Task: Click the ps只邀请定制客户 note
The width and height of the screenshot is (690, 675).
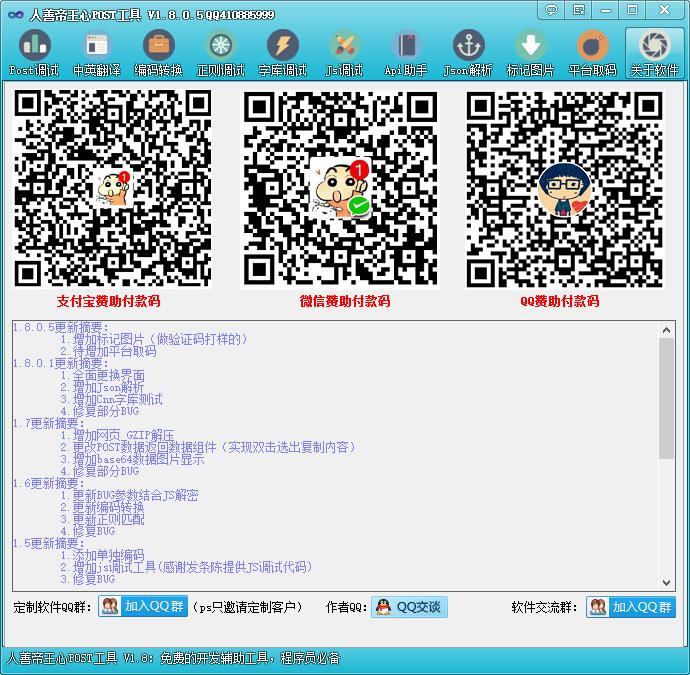Action: pos(248,607)
